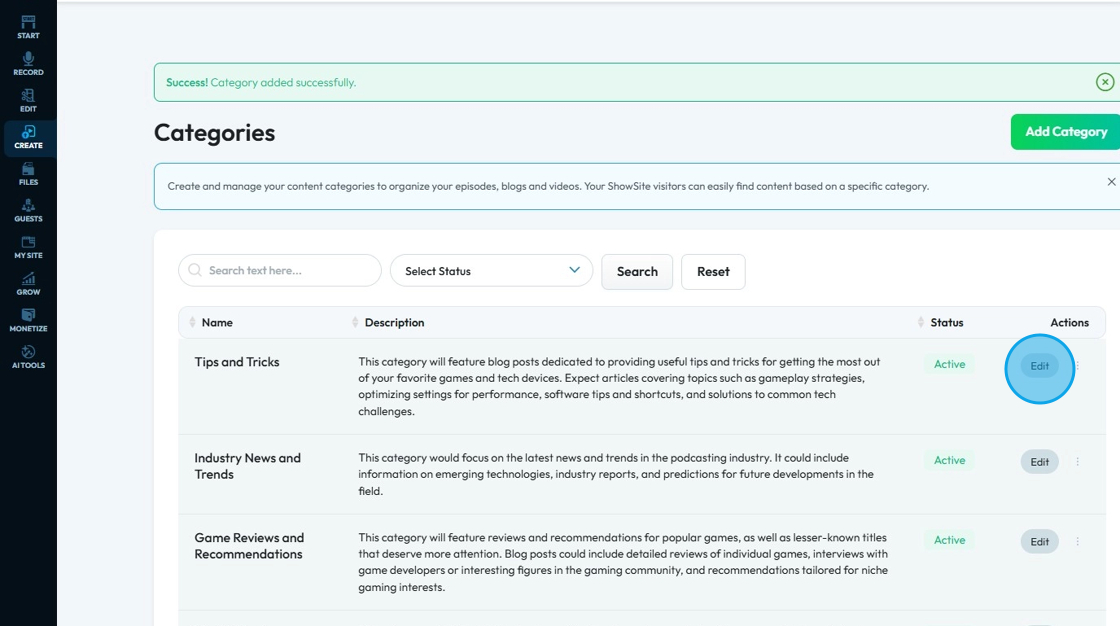Image resolution: width=1120 pixels, height=626 pixels.
Task: Edit the Game Reviews and Recommendations category
Action: click(x=1039, y=542)
